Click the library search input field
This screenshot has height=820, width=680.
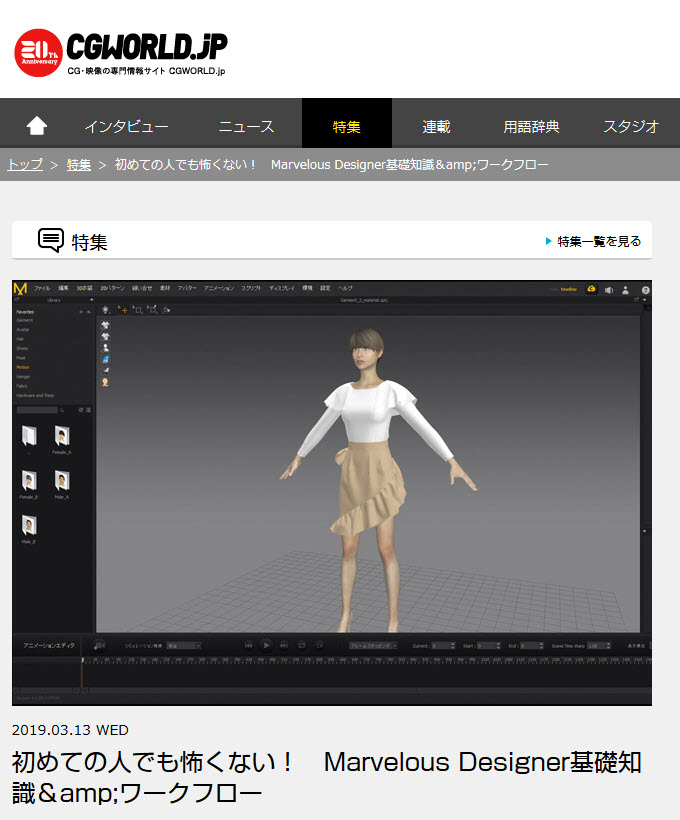pyautogui.click(x=37, y=410)
